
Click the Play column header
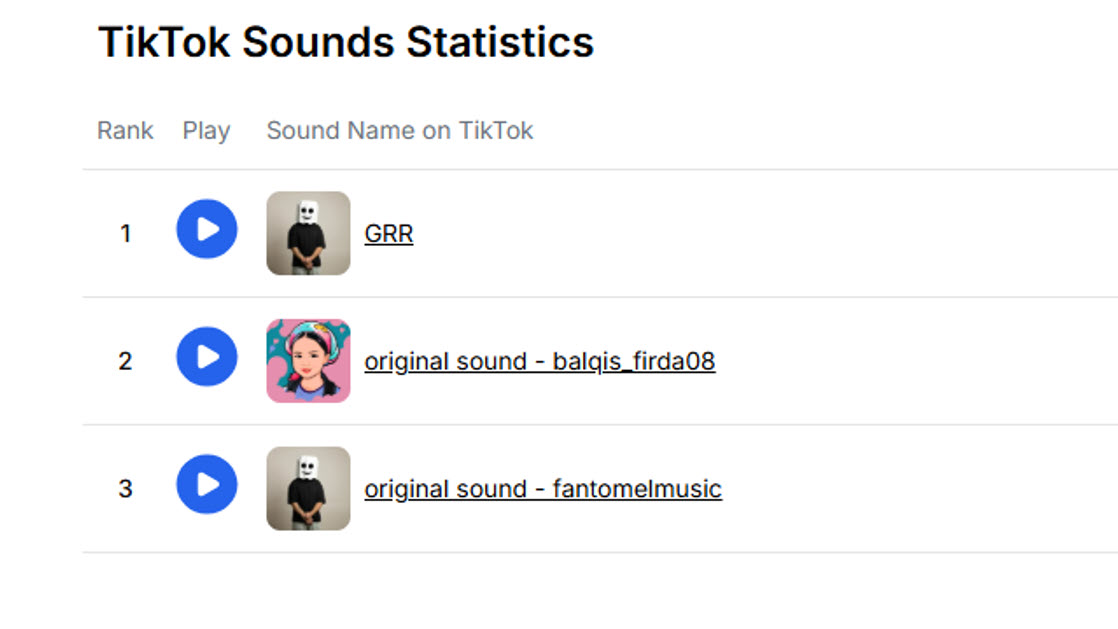pyautogui.click(x=206, y=131)
